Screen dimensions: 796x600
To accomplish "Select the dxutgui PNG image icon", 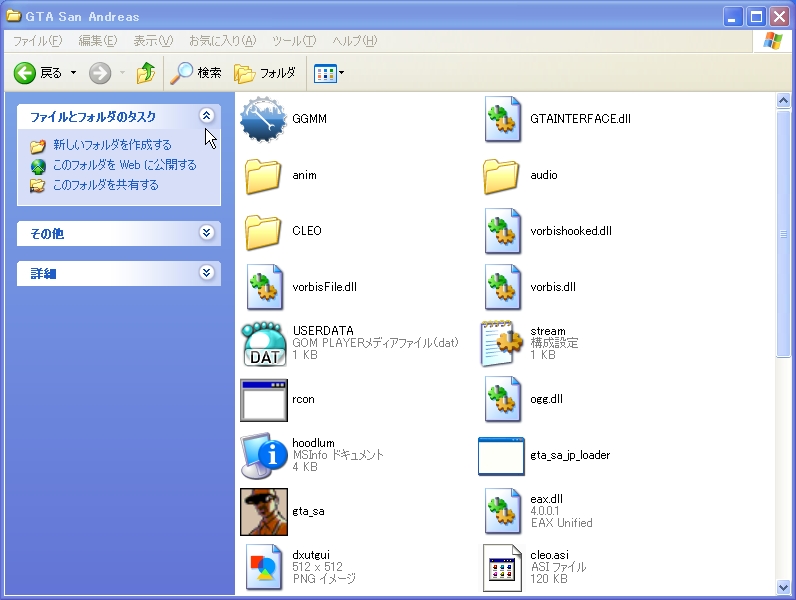I will click(x=264, y=568).
